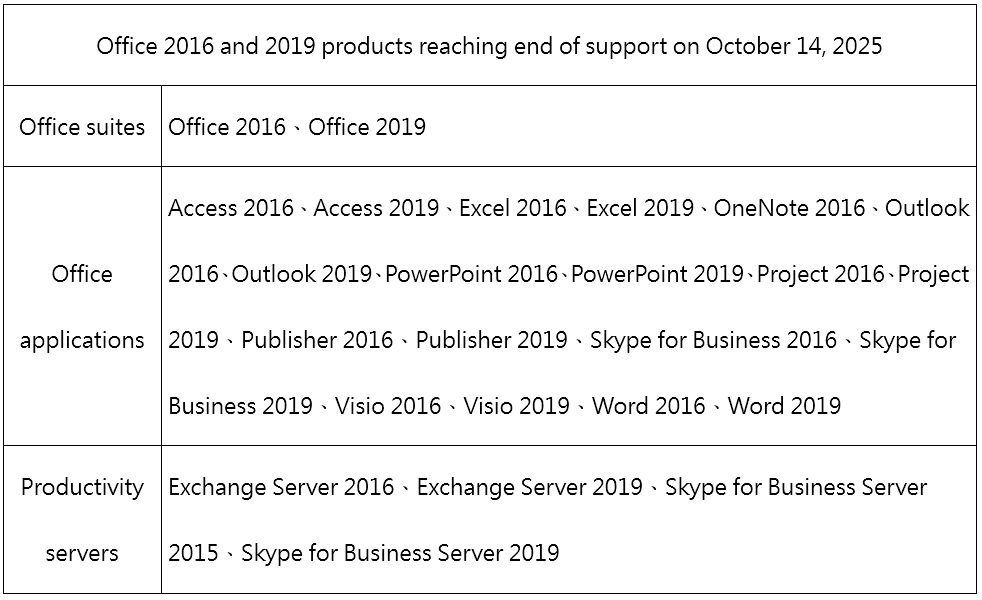The image size is (982, 600).
Task: Select the "Office suites" row header cell
Action: [x=82, y=127]
